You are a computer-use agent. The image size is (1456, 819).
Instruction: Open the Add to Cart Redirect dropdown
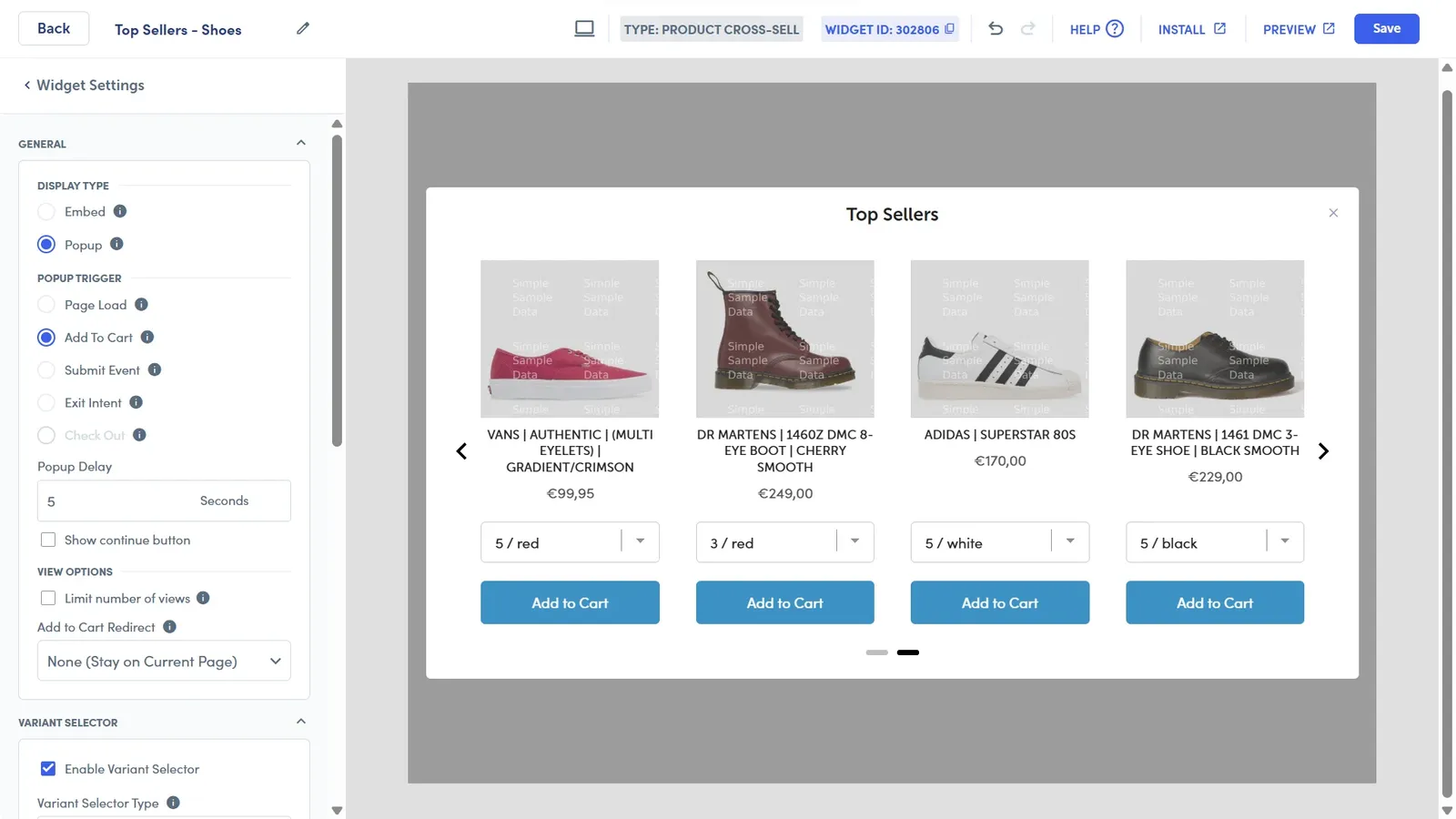tap(164, 662)
